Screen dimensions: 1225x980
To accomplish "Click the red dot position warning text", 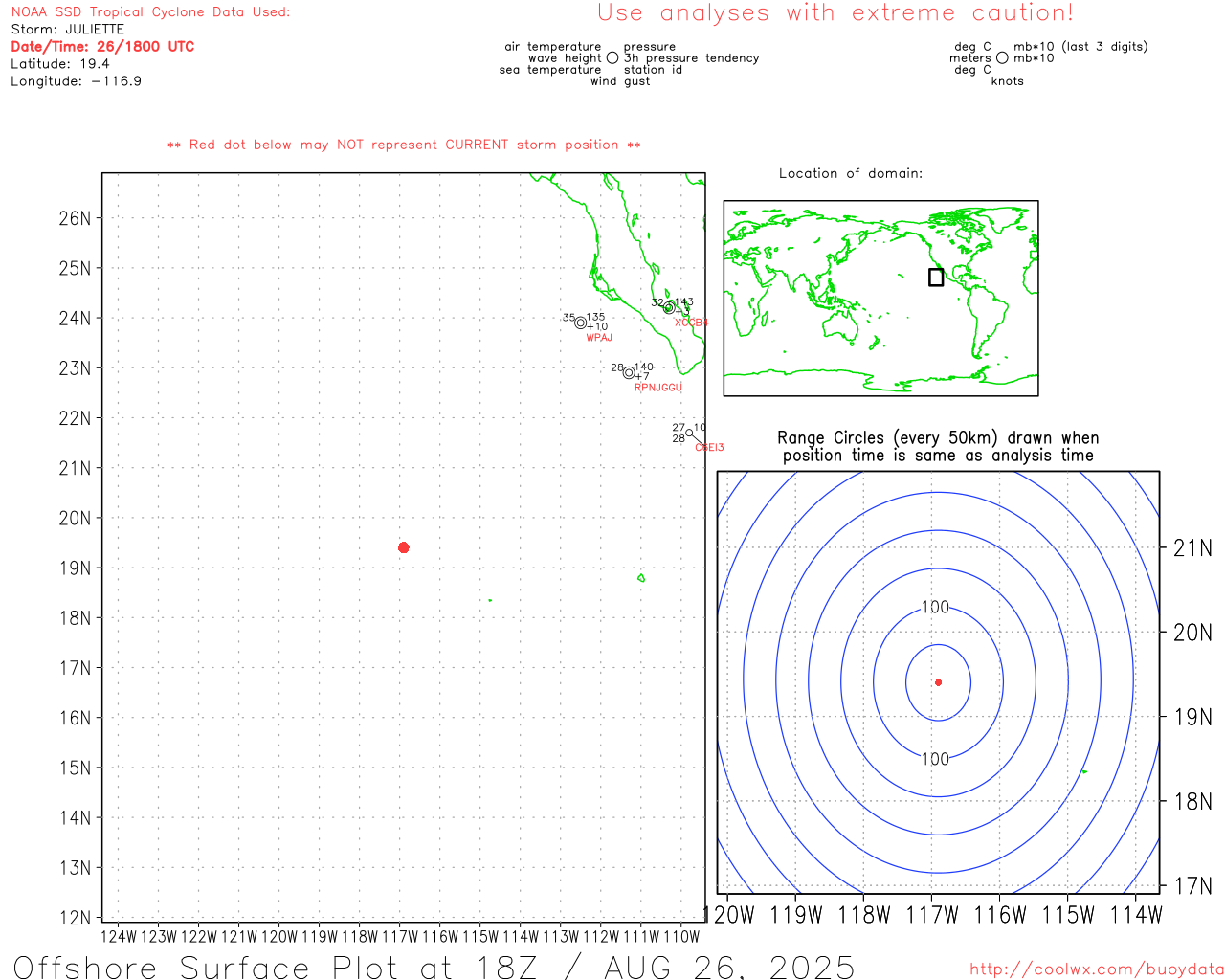I will click(404, 145).
